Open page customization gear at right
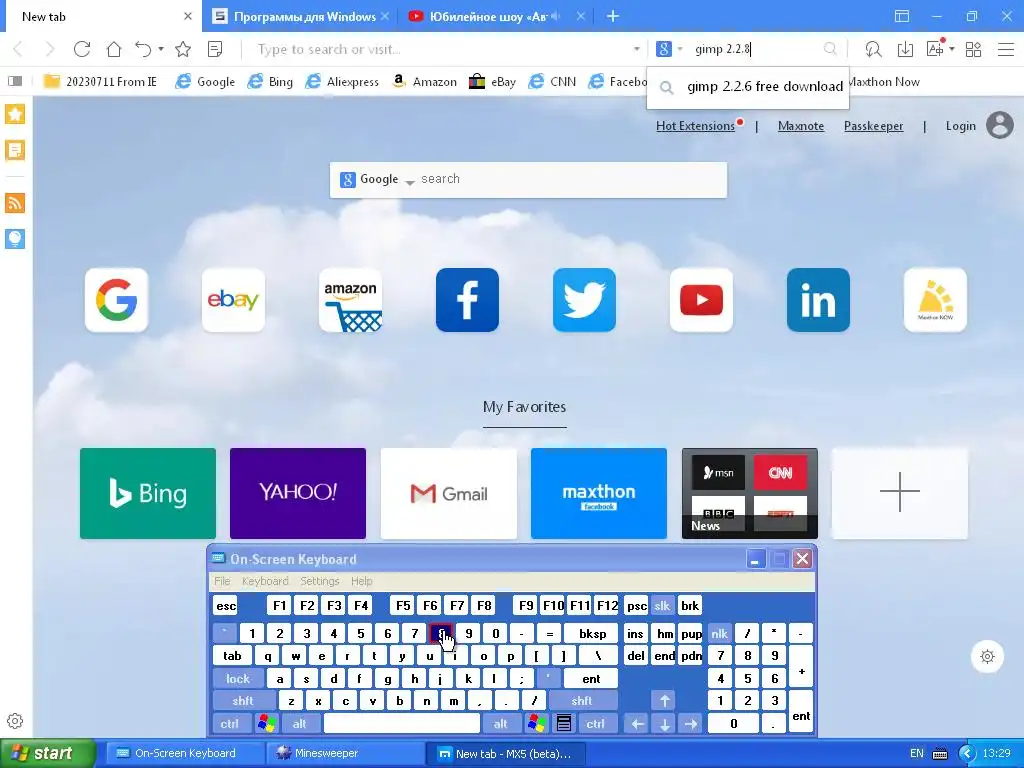The width and height of the screenshot is (1024, 768). pos(987,656)
